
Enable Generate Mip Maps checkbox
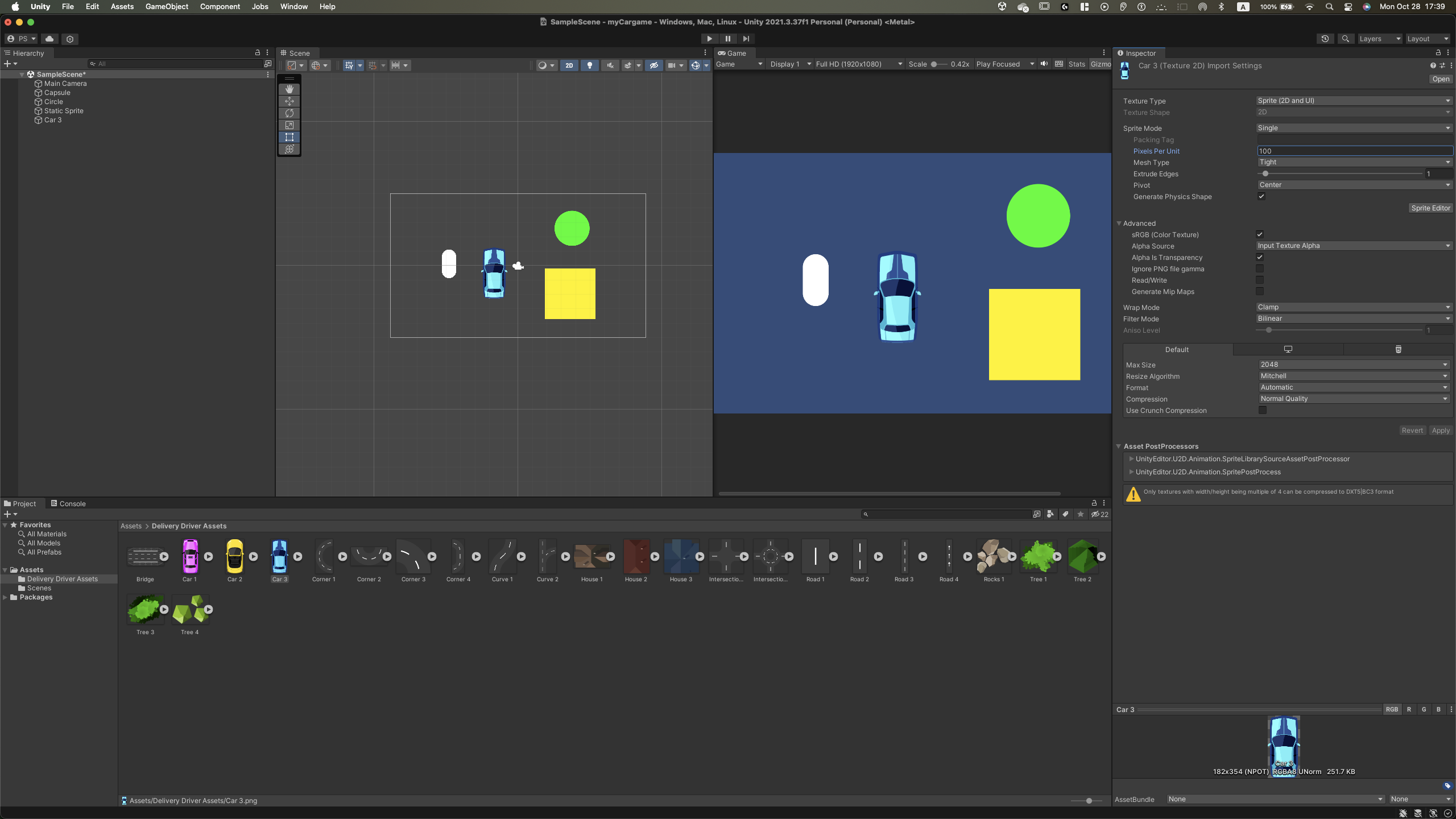point(1260,292)
